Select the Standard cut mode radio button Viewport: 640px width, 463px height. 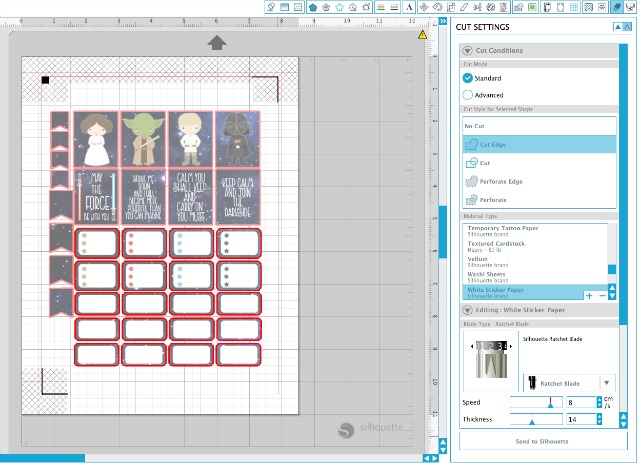(468, 78)
